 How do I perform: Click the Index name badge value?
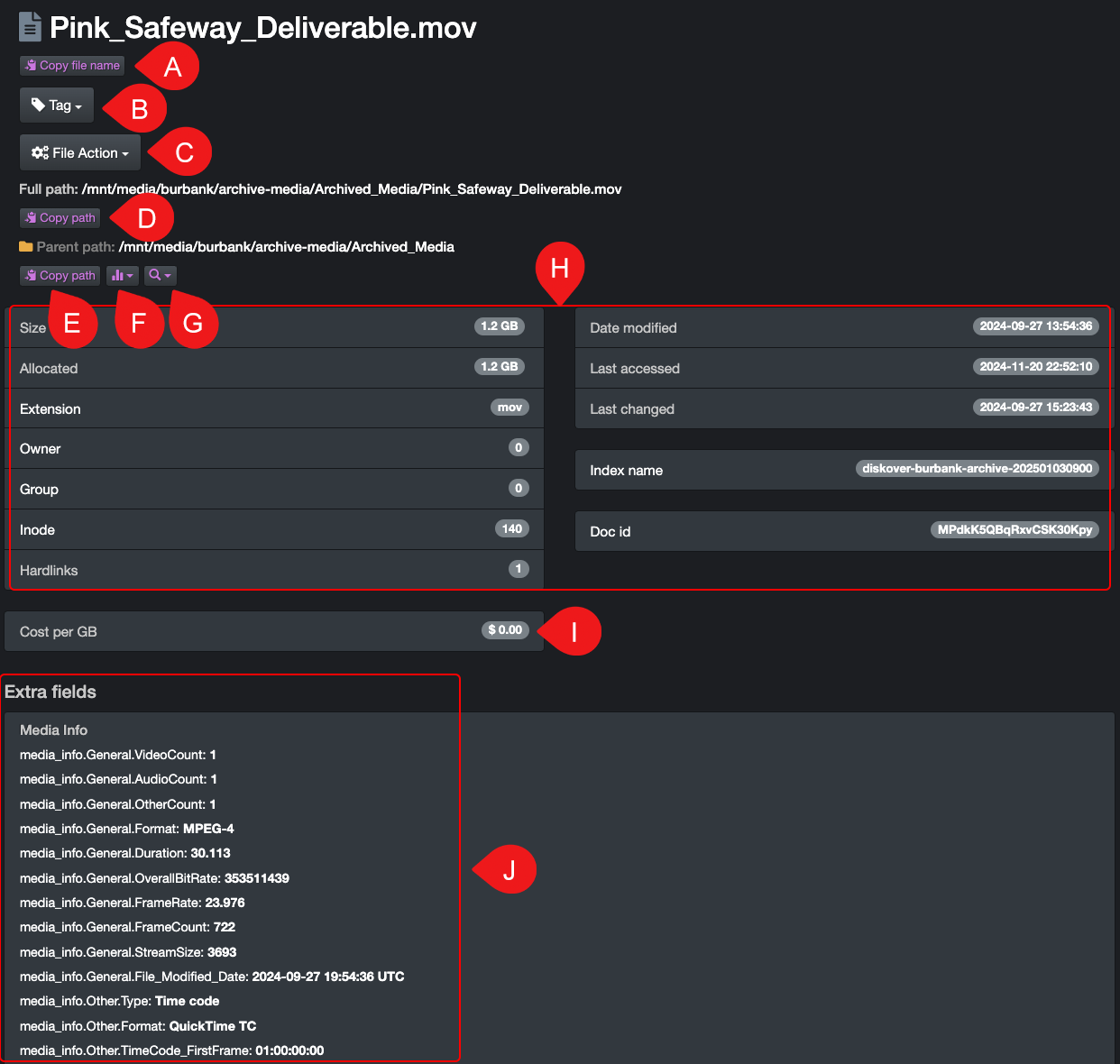(977, 469)
